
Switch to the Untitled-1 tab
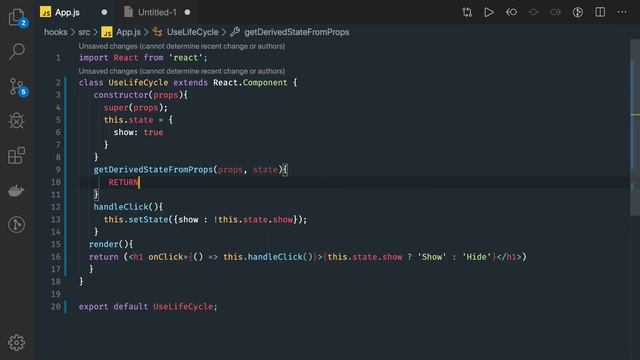(157, 12)
